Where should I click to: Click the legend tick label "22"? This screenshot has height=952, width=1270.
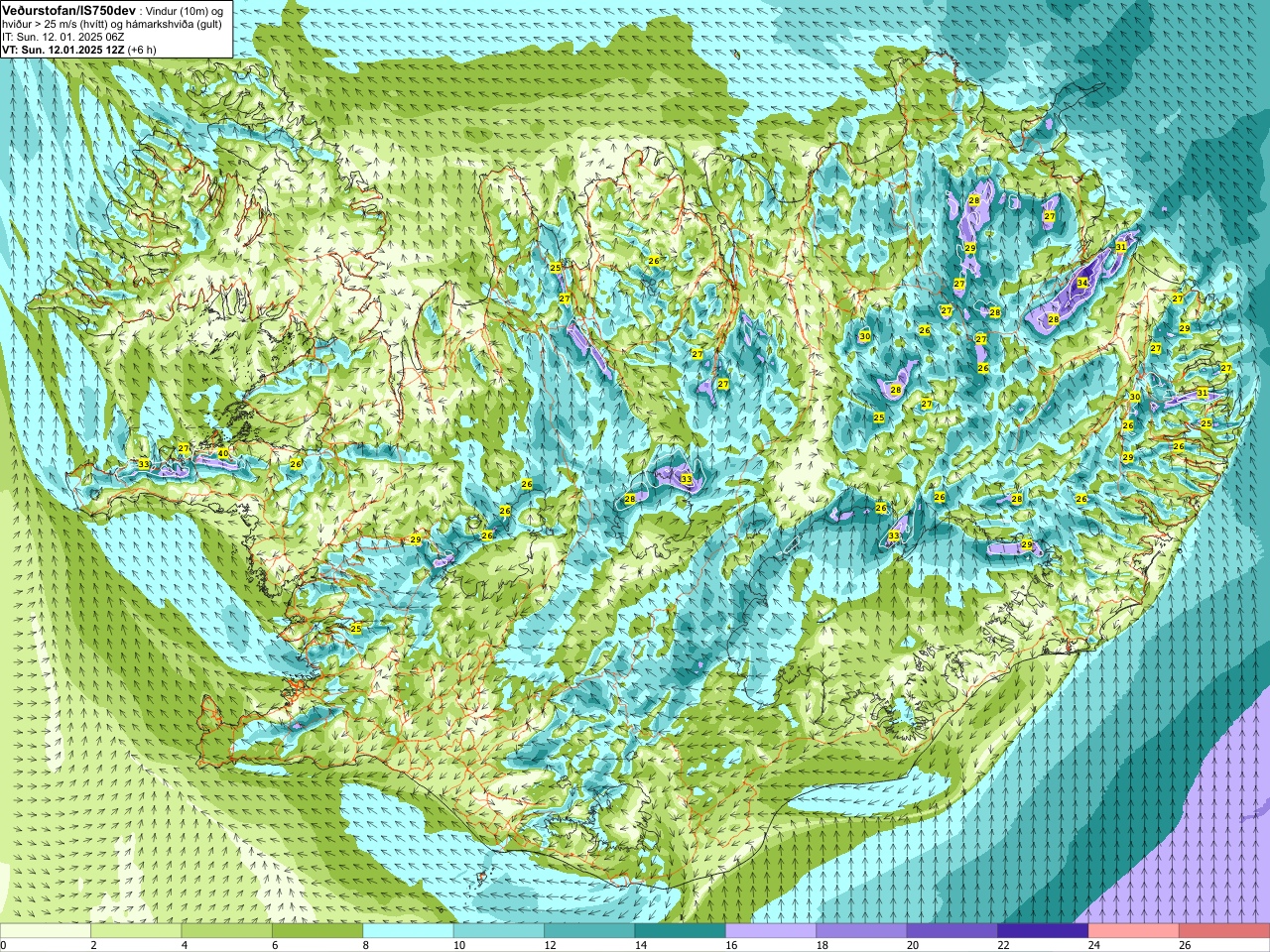pyautogui.click(x=1002, y=945)
